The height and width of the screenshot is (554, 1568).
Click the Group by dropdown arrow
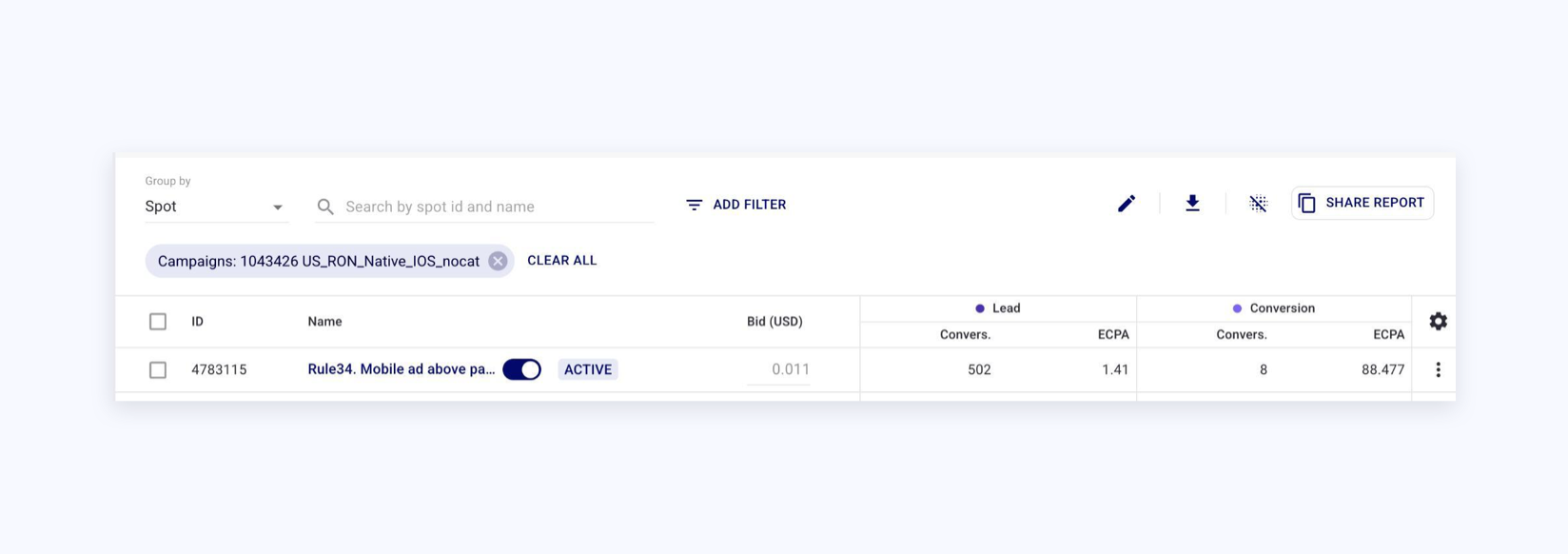(278, 208)
